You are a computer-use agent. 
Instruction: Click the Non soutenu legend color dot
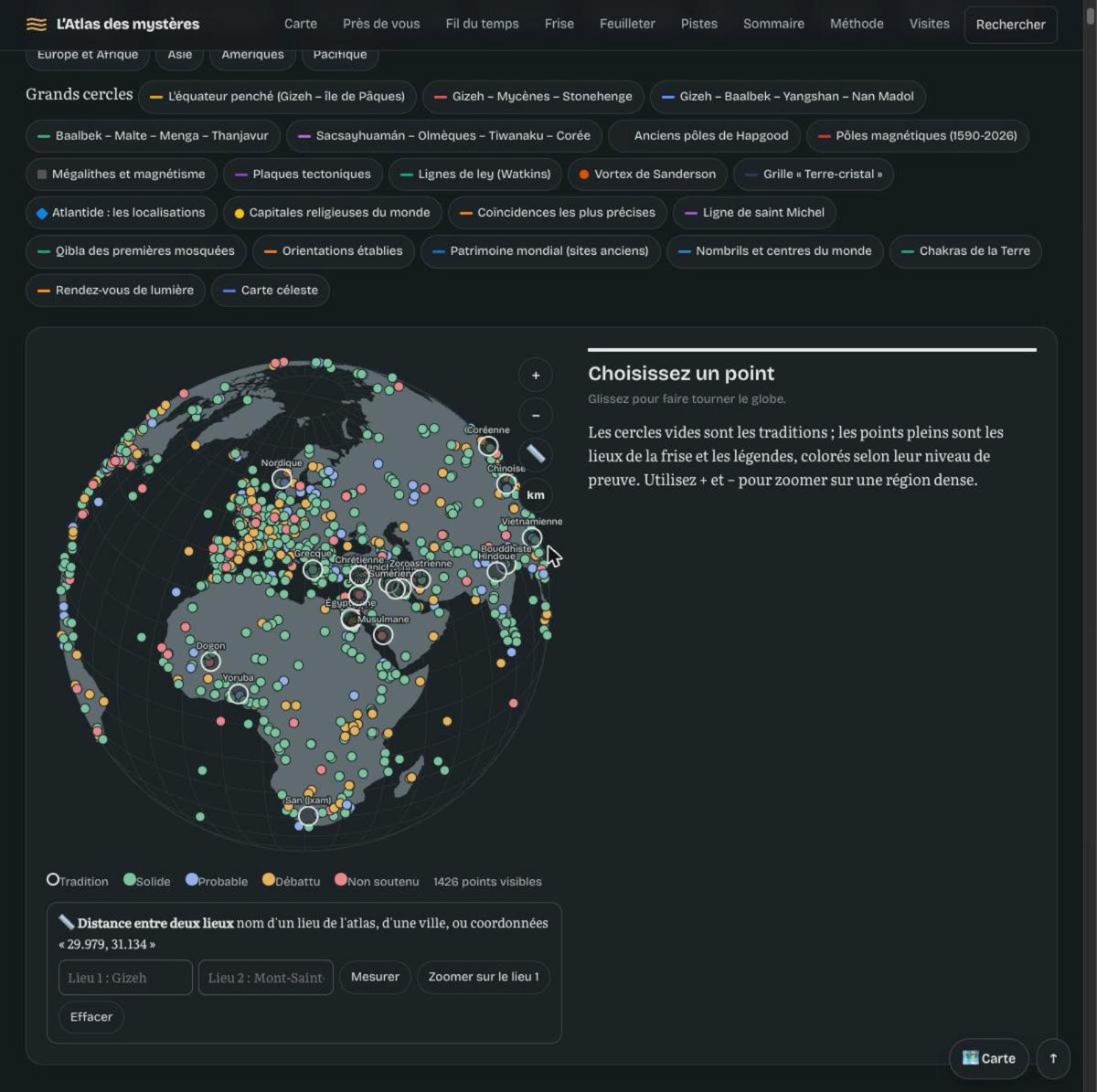pos(341,879)
